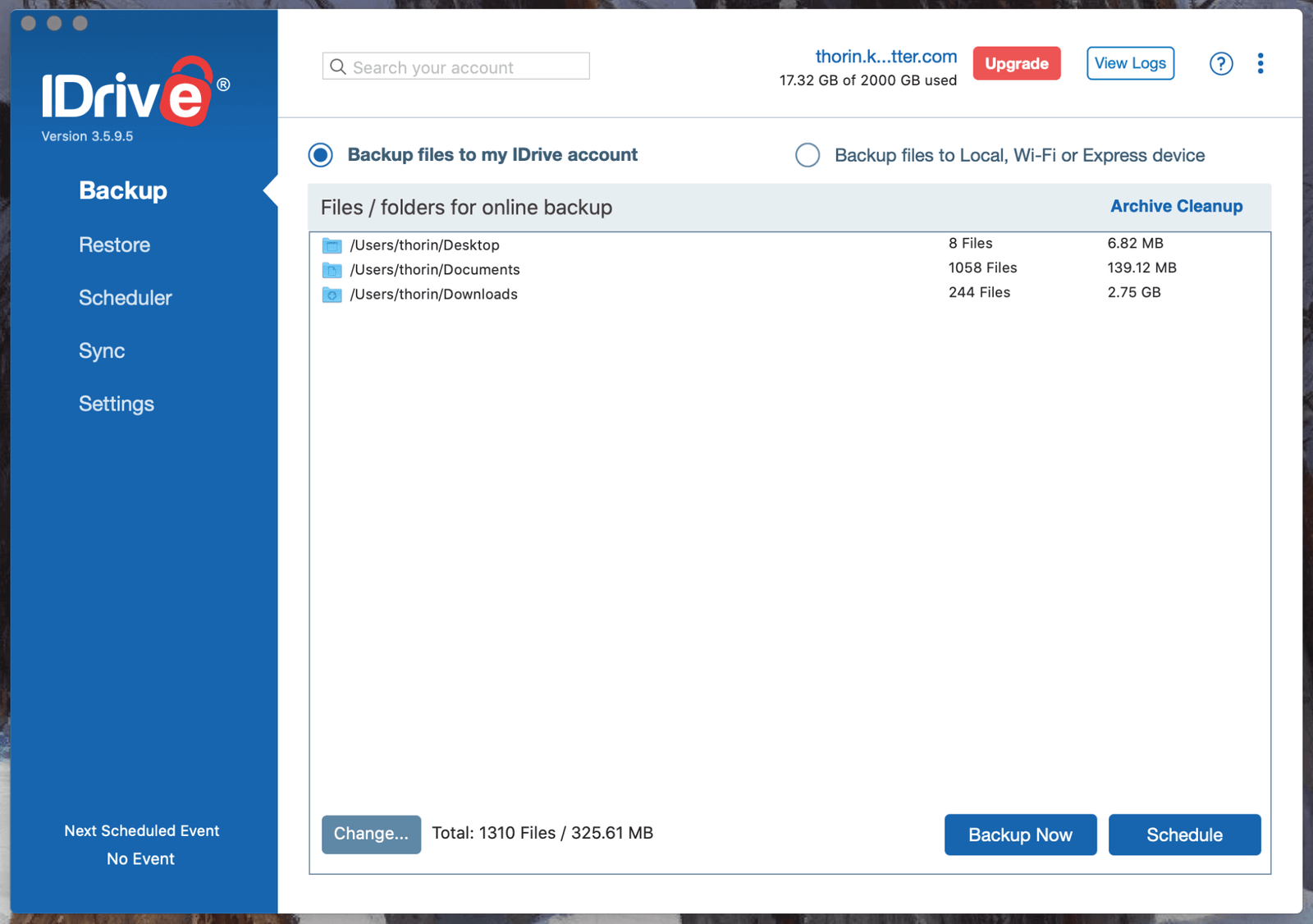Screen dimensions: 1313x924
Task: Open the Backup section
Action: point(123,190)
